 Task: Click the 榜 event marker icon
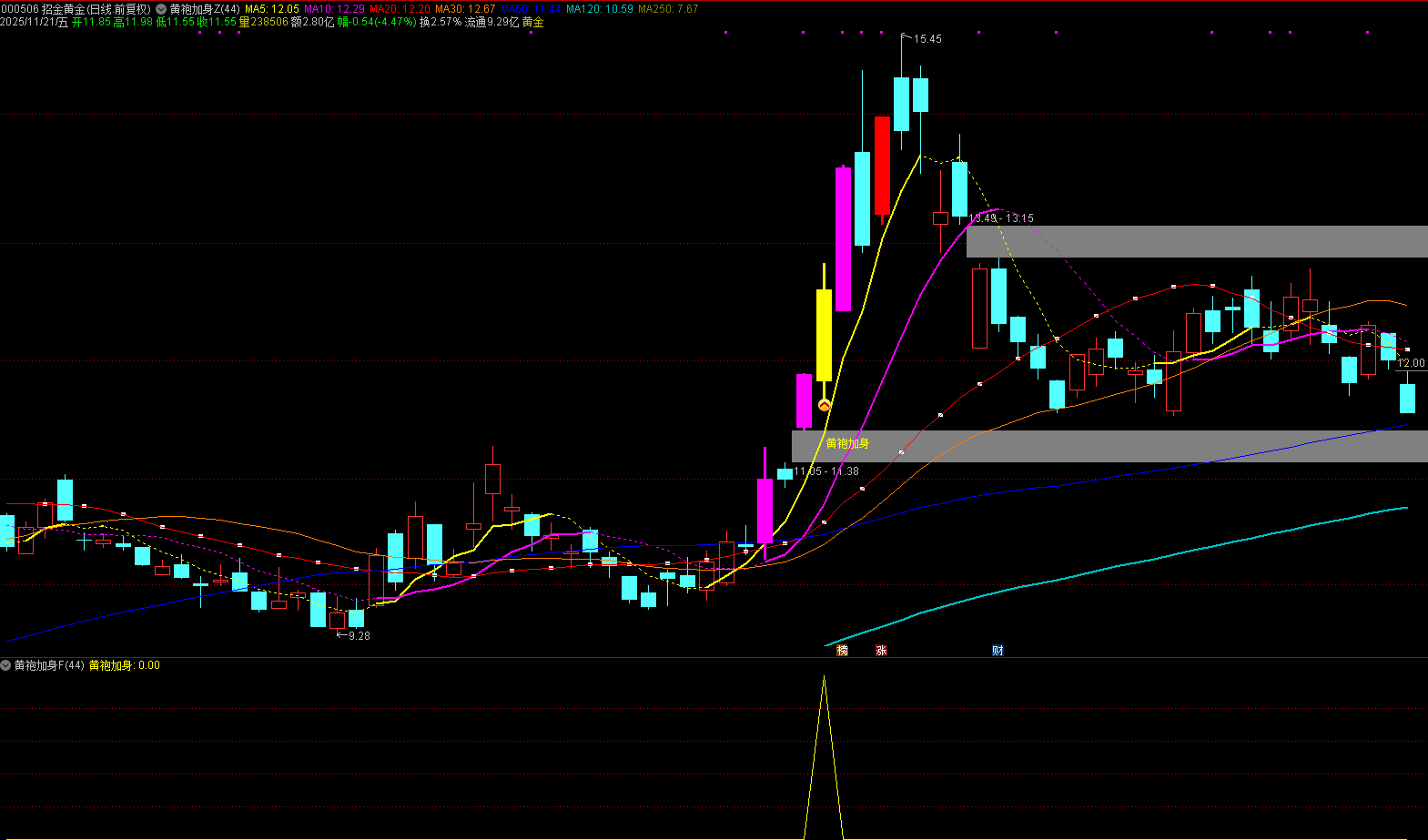tap(842, 650)
